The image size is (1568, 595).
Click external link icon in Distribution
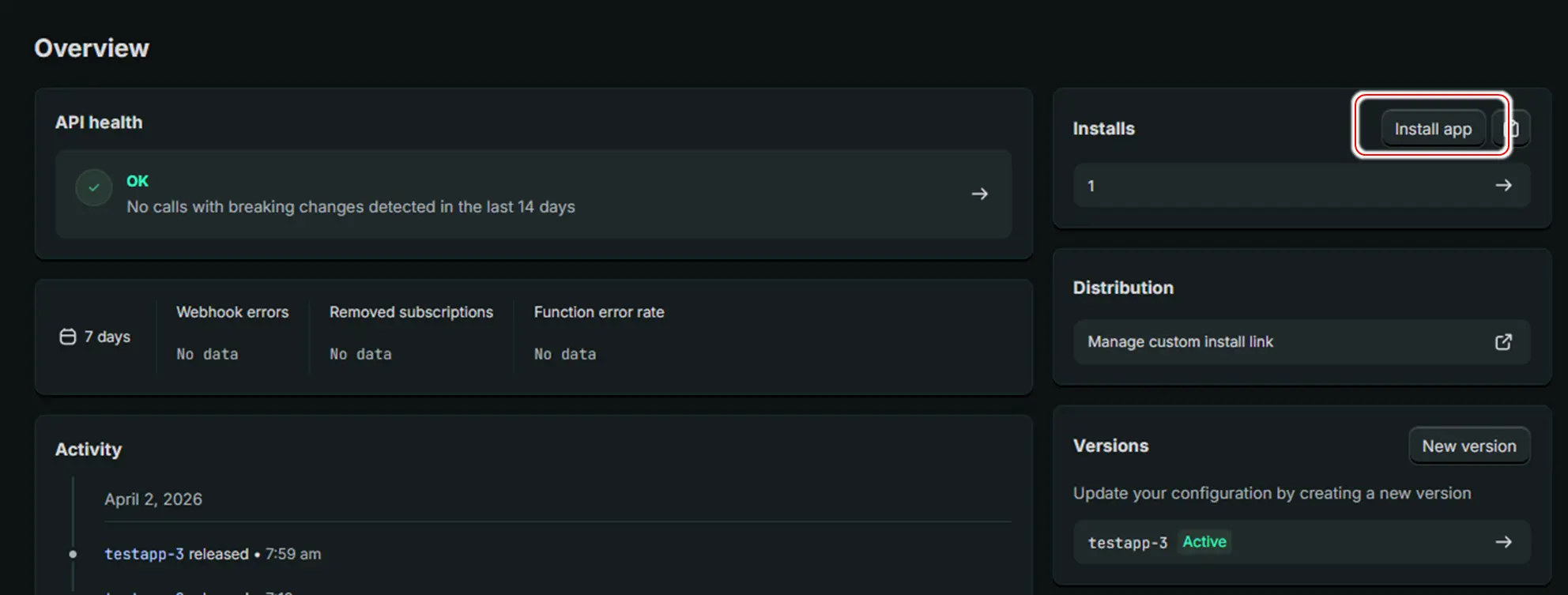pyautogui.click(x=1503, y=342)
